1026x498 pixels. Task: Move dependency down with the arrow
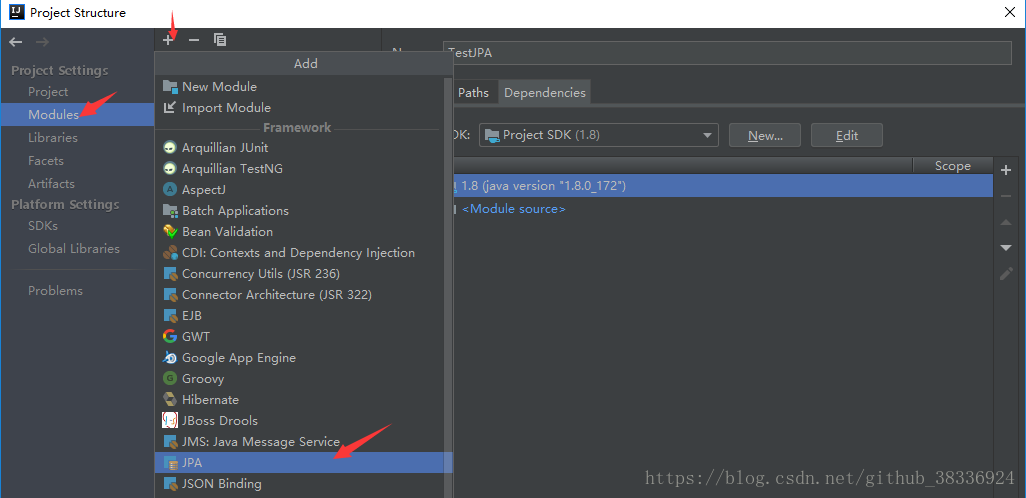click(x=1006, y=247)
